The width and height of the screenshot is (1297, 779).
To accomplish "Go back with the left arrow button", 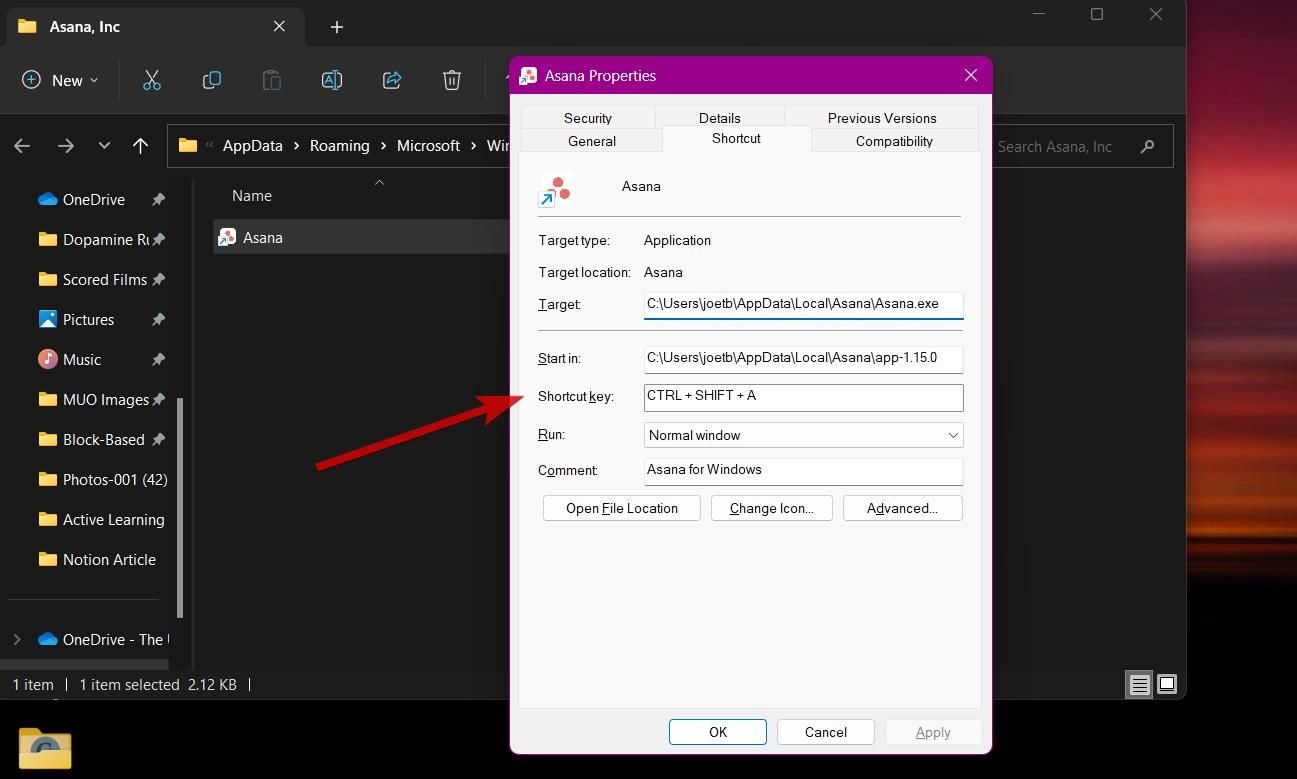I will 22,146.
